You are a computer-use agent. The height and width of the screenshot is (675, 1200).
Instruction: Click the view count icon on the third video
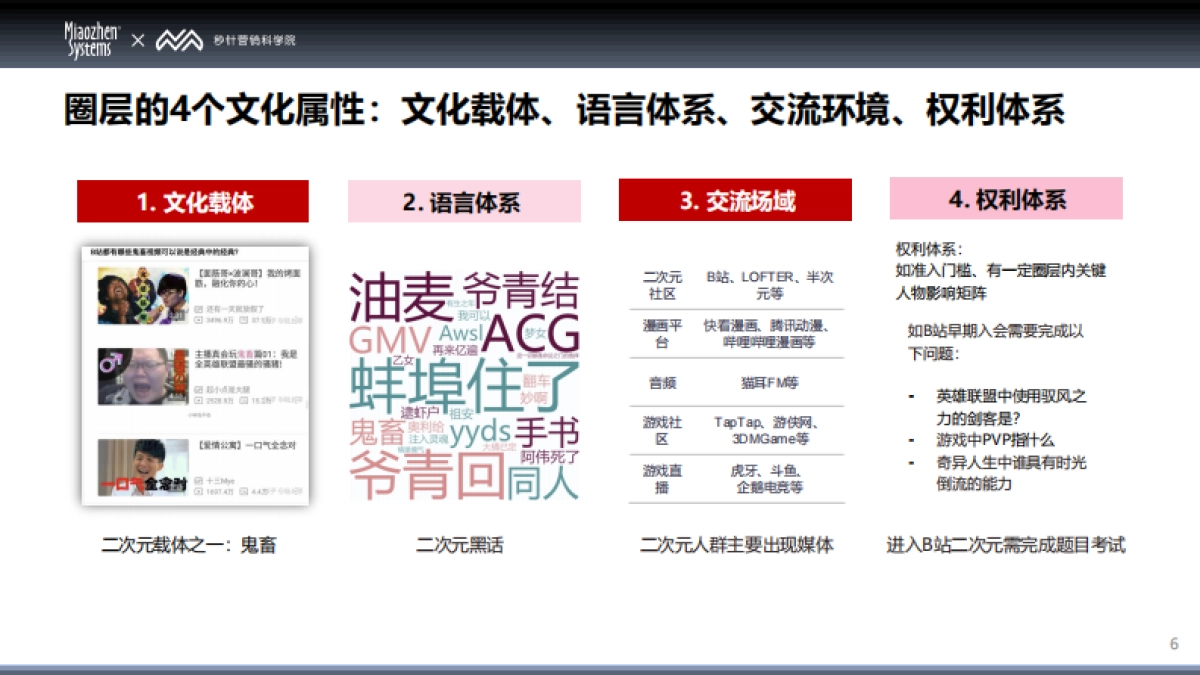point(199,491)
